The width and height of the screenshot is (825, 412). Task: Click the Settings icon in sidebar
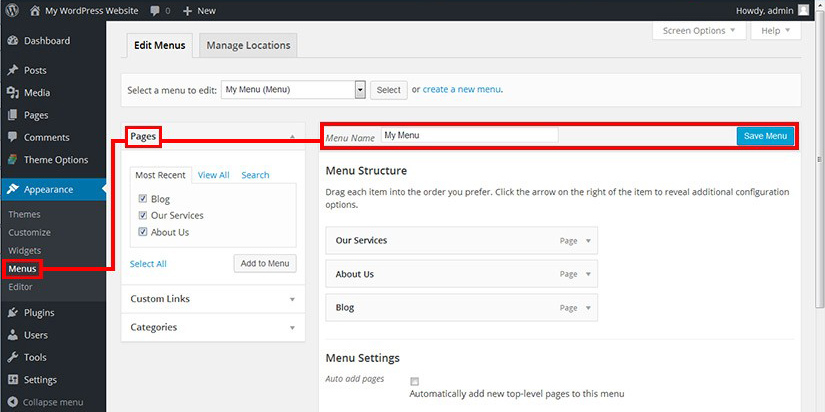12,380
